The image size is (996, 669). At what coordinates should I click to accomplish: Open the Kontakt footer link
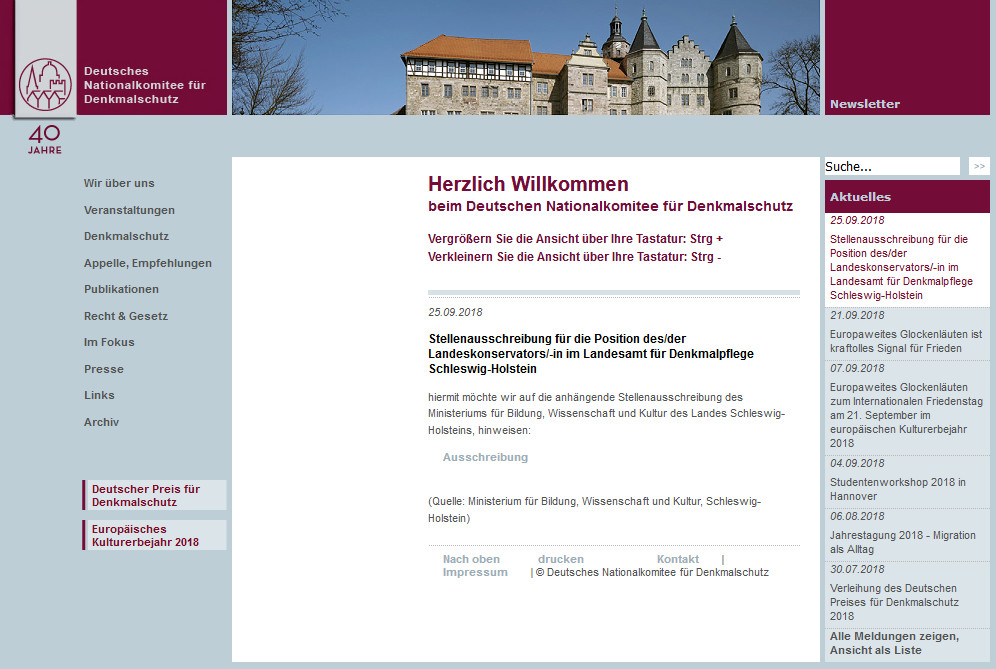coord(678,559)
